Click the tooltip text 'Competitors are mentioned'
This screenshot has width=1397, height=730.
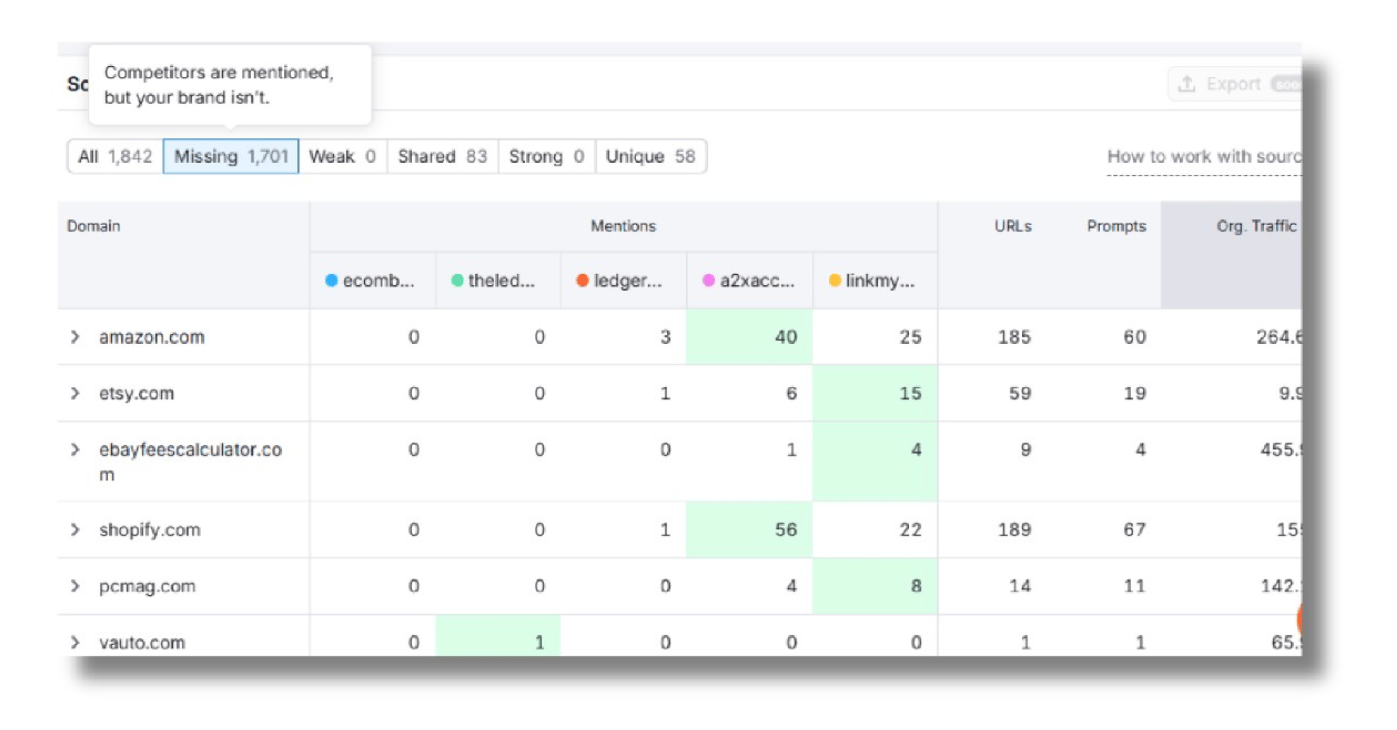point(219,73)
